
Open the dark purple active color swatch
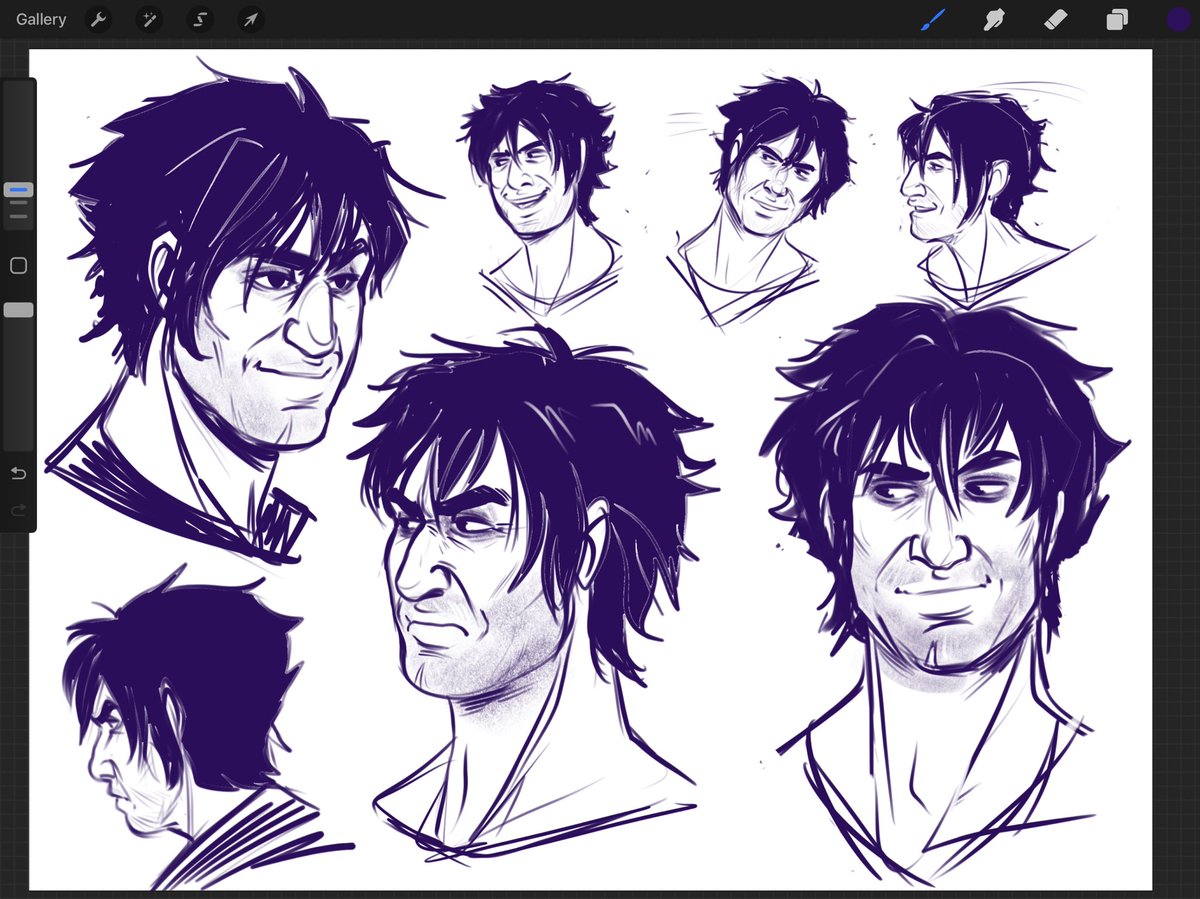click(x=1178, y=19)
